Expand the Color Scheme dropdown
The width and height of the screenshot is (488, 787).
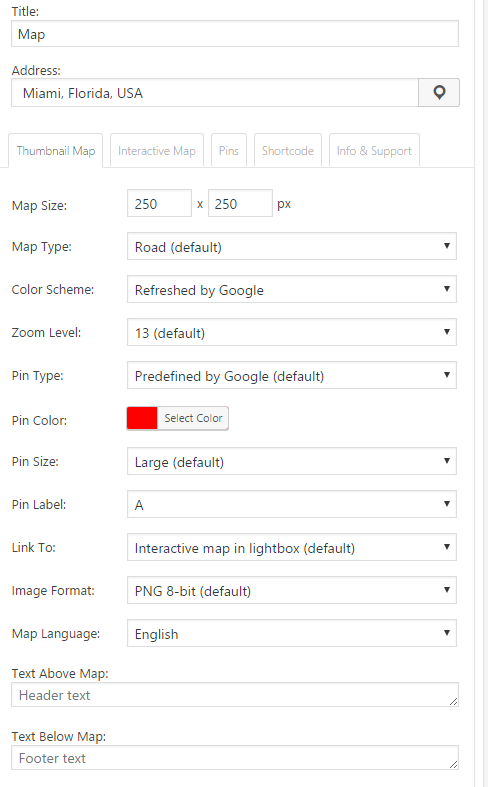[292, 289]
